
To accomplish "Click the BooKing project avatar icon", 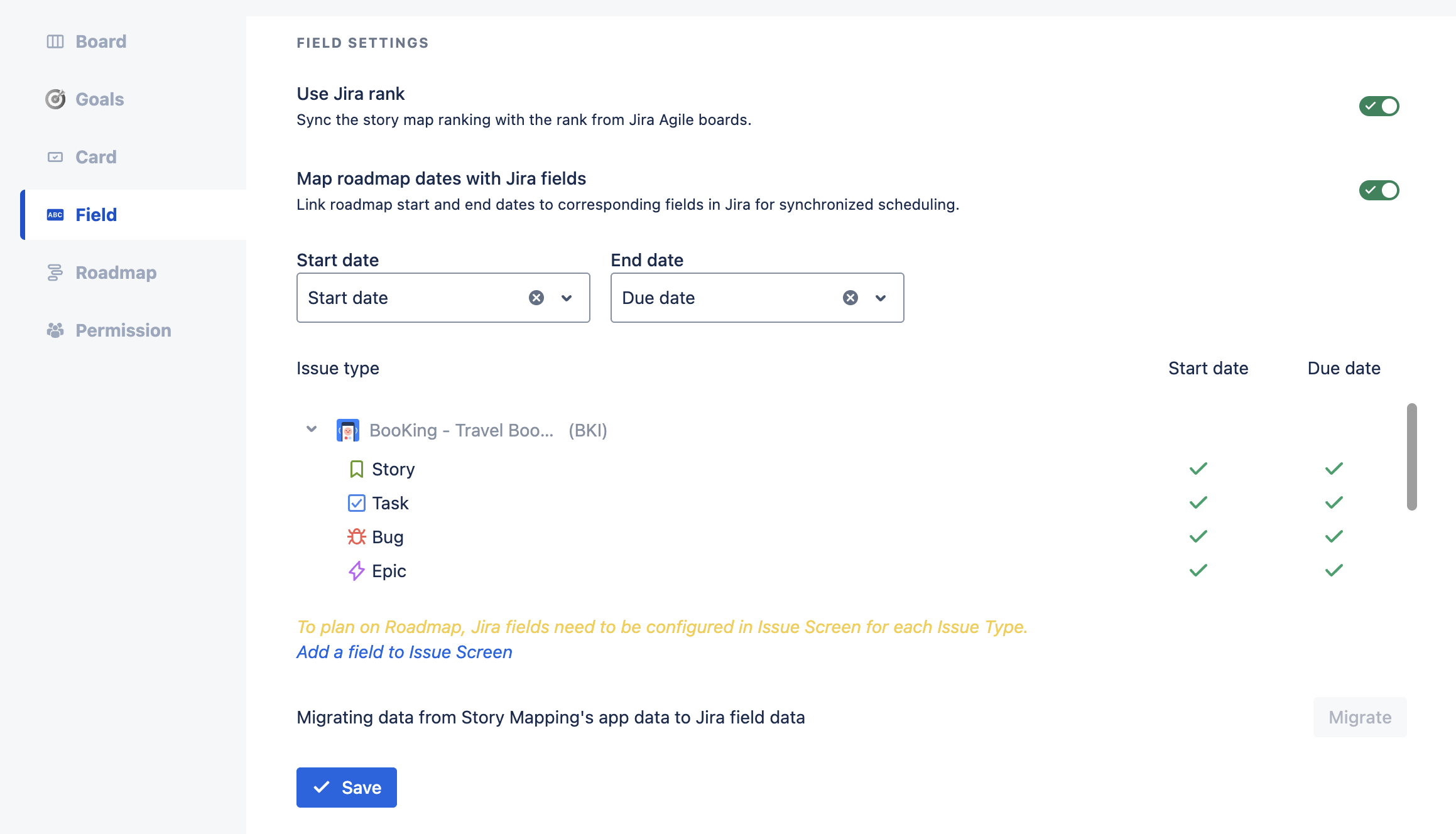I will [x=347, y=430].
